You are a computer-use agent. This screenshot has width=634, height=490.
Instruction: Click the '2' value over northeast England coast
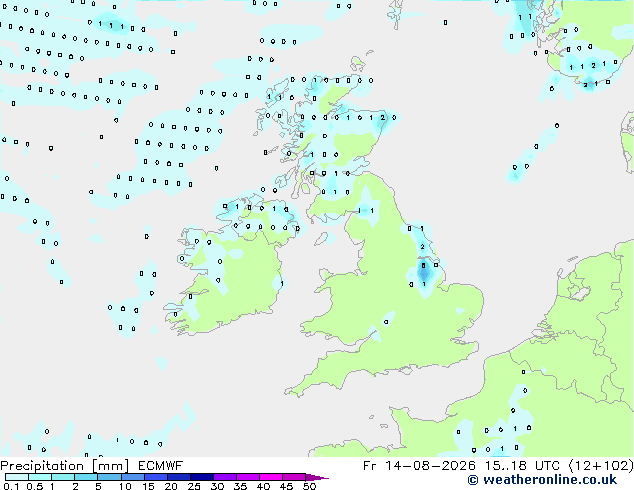[423, 247]
